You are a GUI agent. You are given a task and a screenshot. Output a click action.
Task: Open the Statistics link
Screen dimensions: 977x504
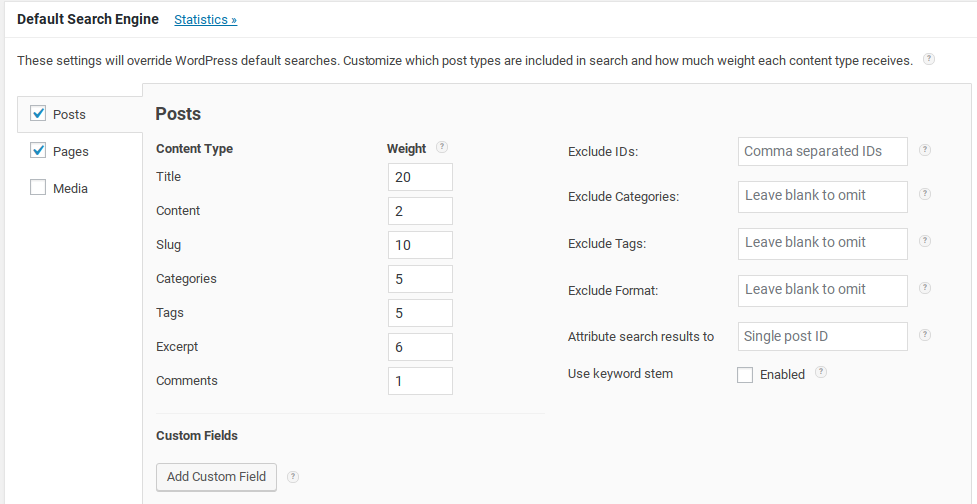tap(206, 19)
